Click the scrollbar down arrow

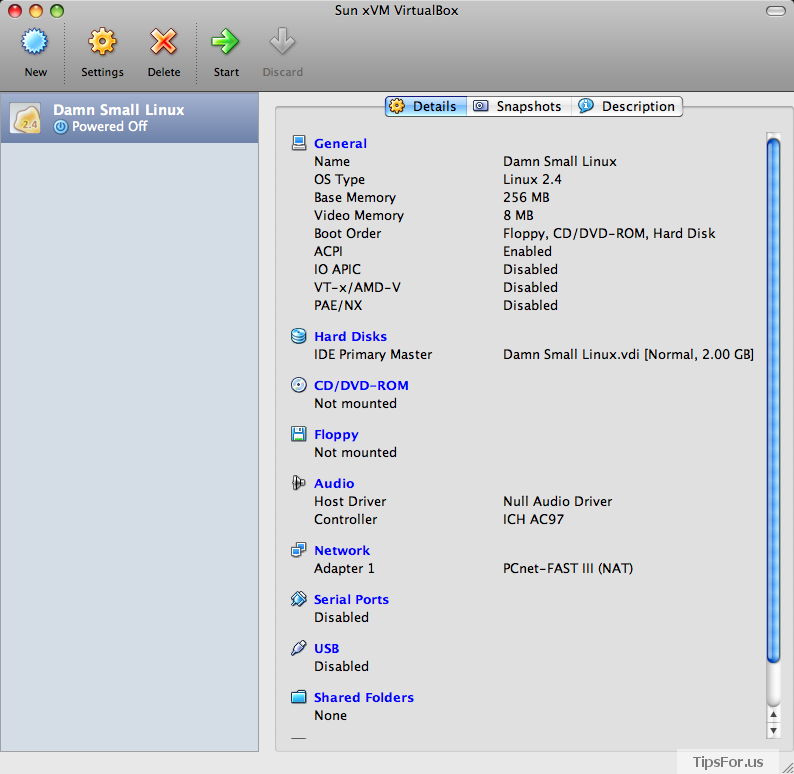[x=773, y=730]
